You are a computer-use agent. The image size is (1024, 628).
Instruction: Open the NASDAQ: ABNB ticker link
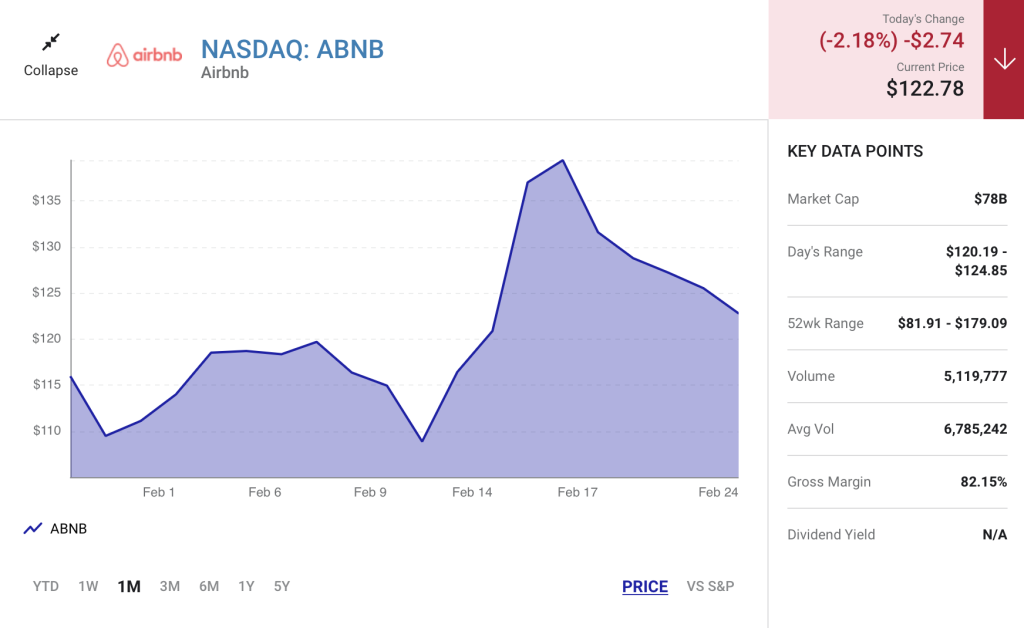(x=292, y=49)
